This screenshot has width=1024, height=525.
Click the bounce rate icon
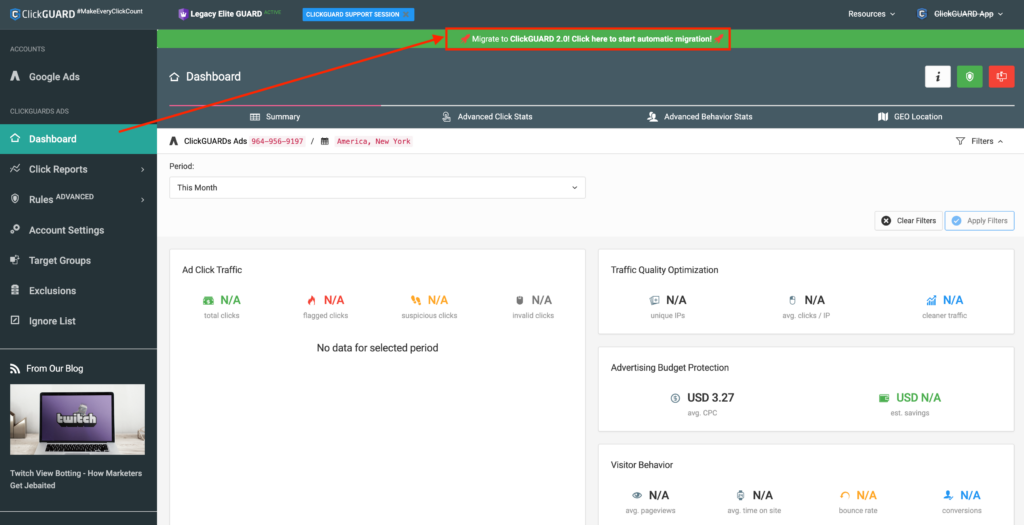[x=845, y=495]
